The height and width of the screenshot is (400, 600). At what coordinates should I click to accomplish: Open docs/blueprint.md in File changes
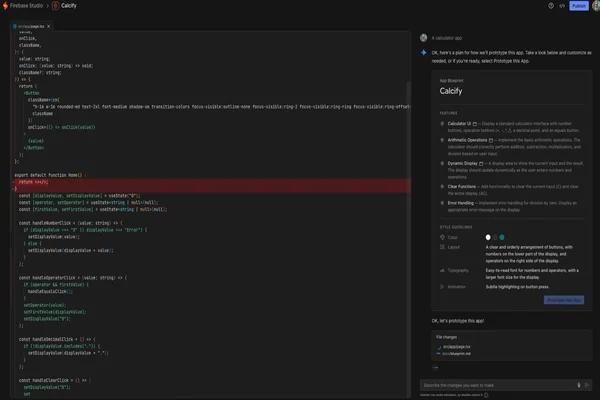click(457, 354)
